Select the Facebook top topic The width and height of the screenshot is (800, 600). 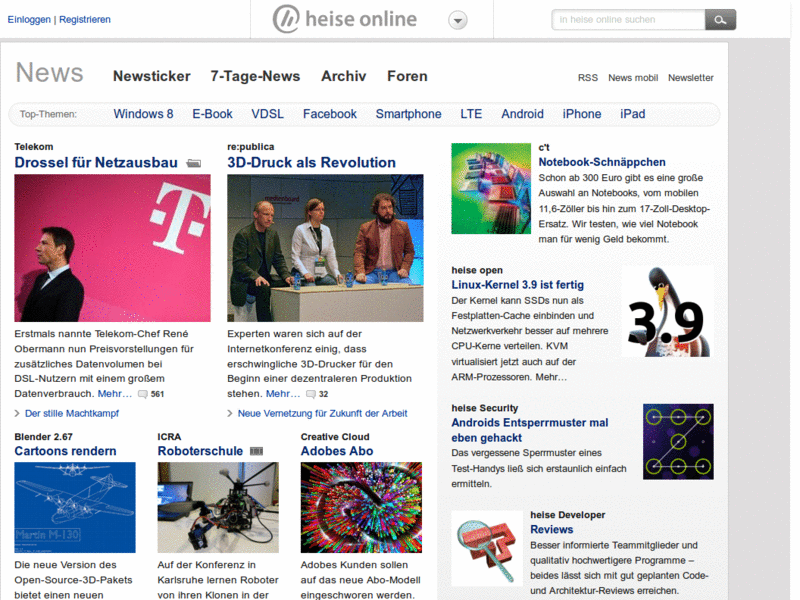tap(330, 114)
